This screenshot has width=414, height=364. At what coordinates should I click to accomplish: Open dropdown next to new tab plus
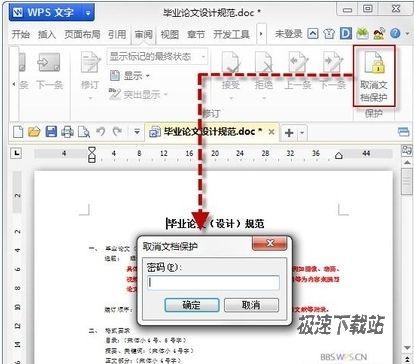(302, 133)
